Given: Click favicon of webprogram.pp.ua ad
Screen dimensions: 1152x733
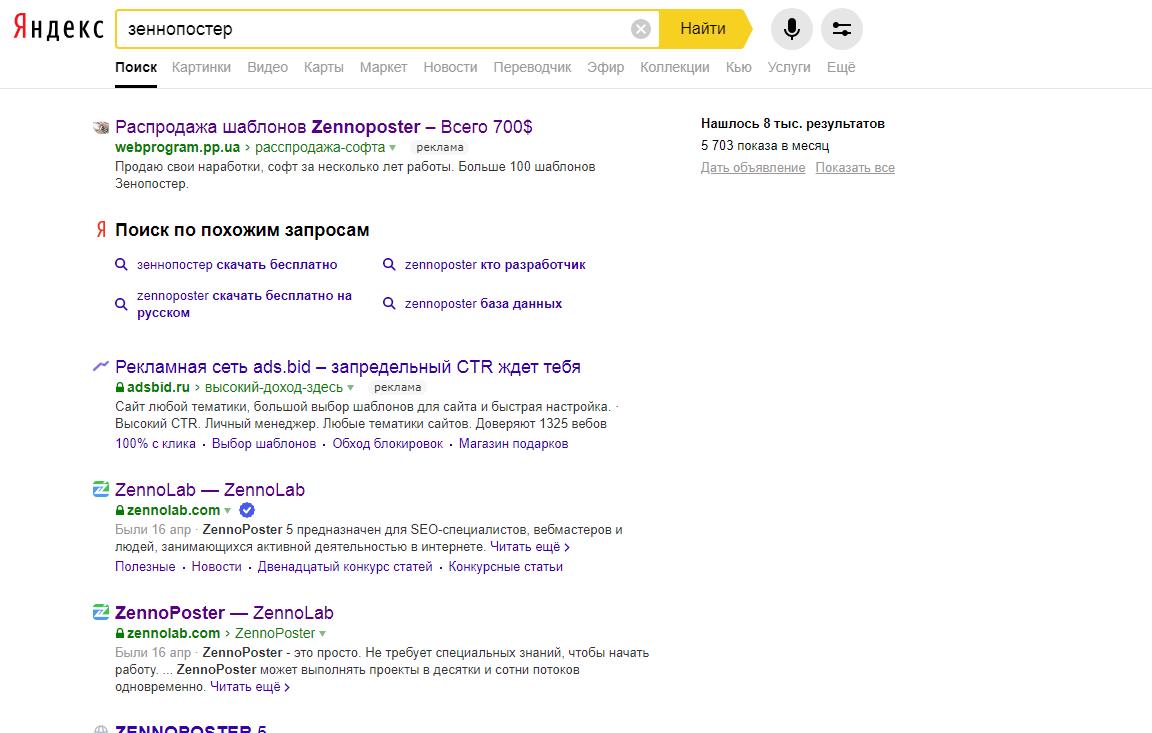Looking at the screenshot, I should [101, 128].
